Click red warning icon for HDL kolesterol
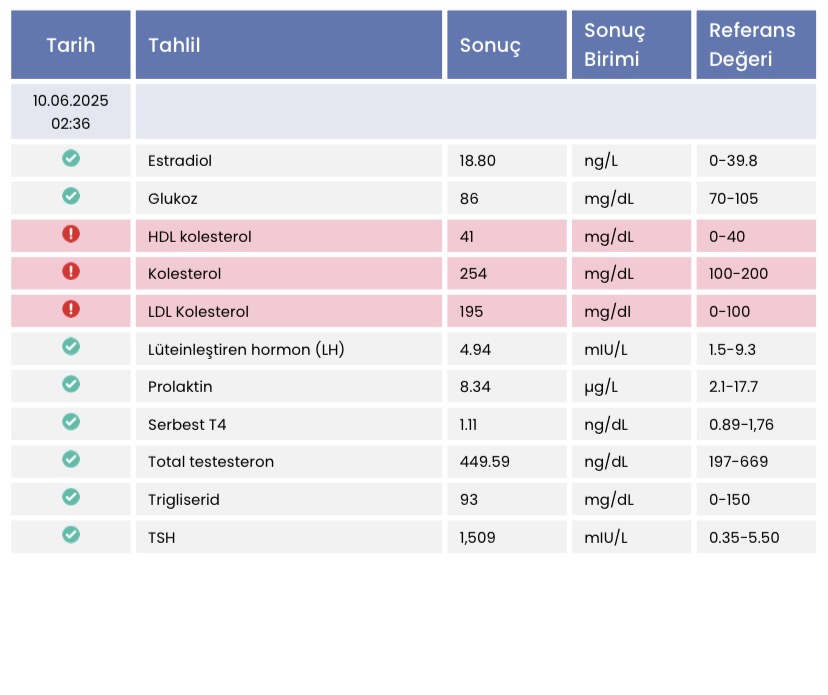 coord(71,233)
